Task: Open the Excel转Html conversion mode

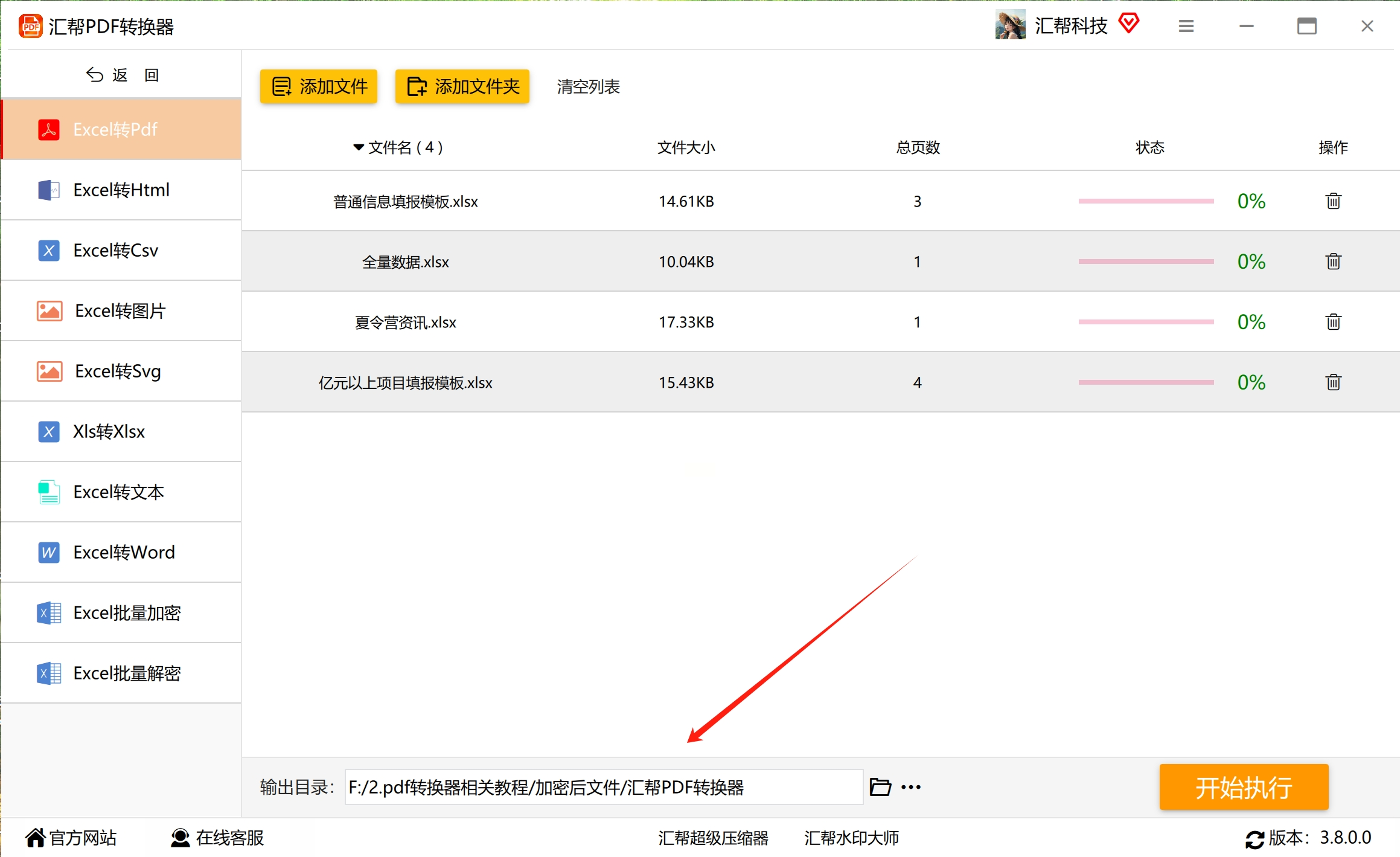Action: coord(121,190)
